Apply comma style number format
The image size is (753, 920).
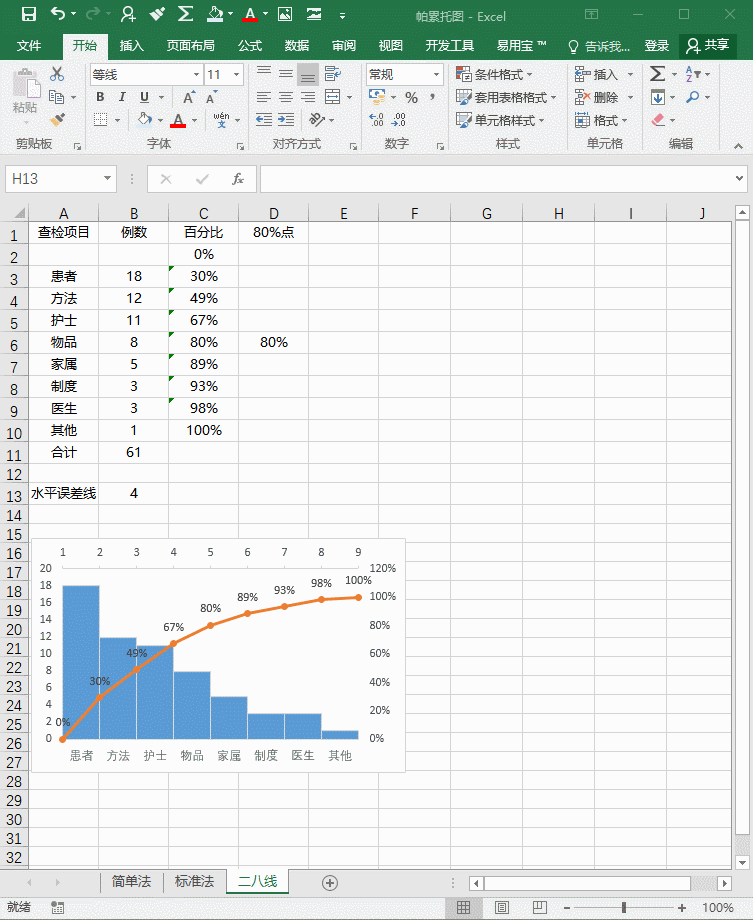[x=433, y=97]
